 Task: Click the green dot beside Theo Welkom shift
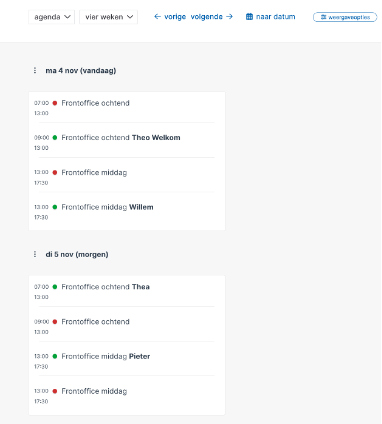click(x=55, y=138)
